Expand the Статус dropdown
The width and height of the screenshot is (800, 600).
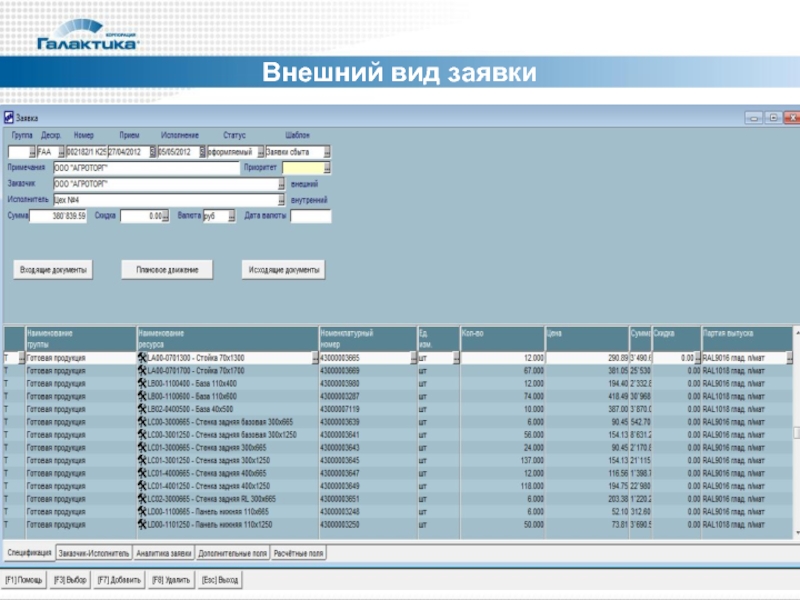[260, 152]
